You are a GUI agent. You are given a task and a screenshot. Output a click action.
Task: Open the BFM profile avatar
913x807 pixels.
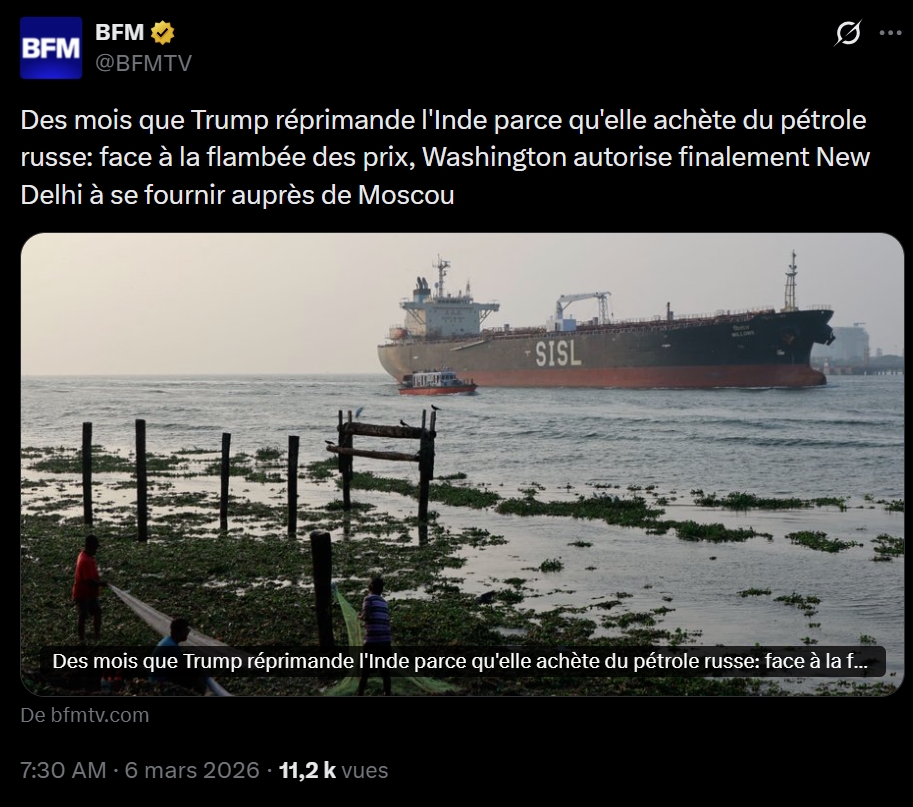click(x=51, y=48)
